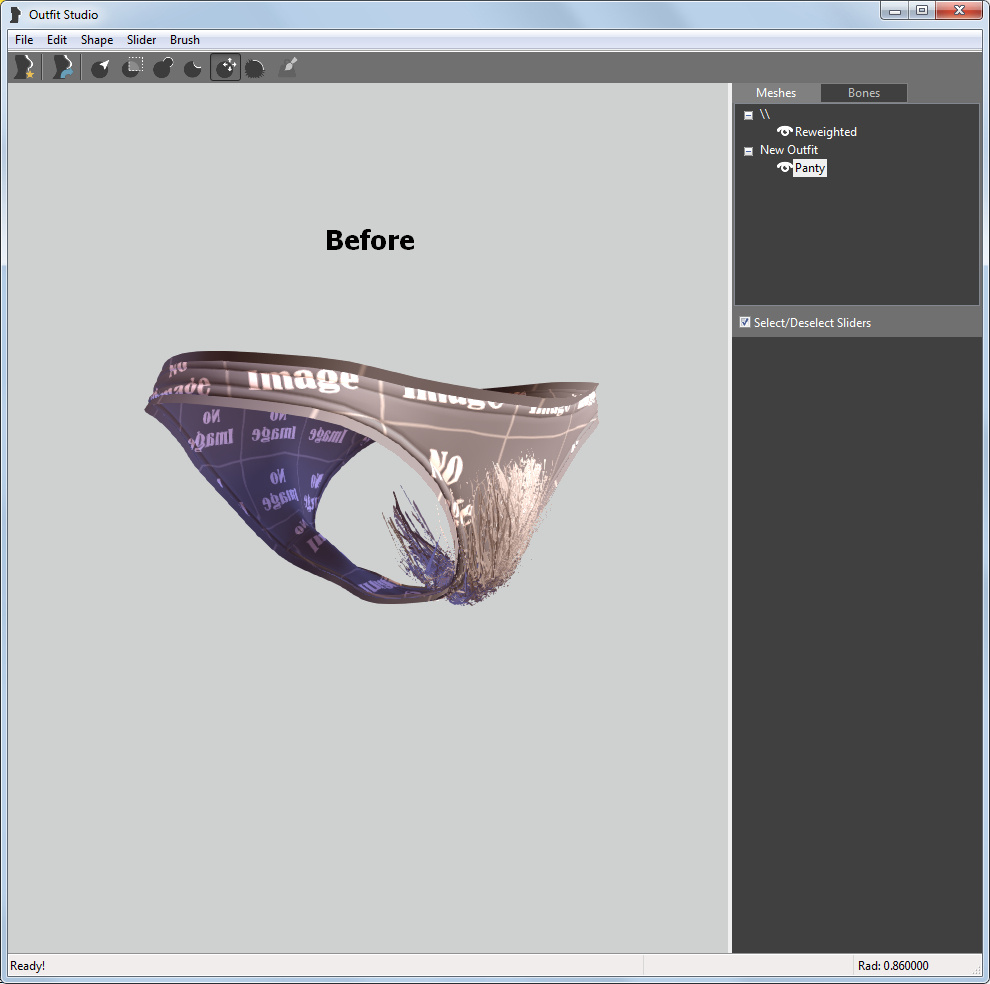
Task: Select the Reweighted mesh item
Action: click(x=825, y=132)
